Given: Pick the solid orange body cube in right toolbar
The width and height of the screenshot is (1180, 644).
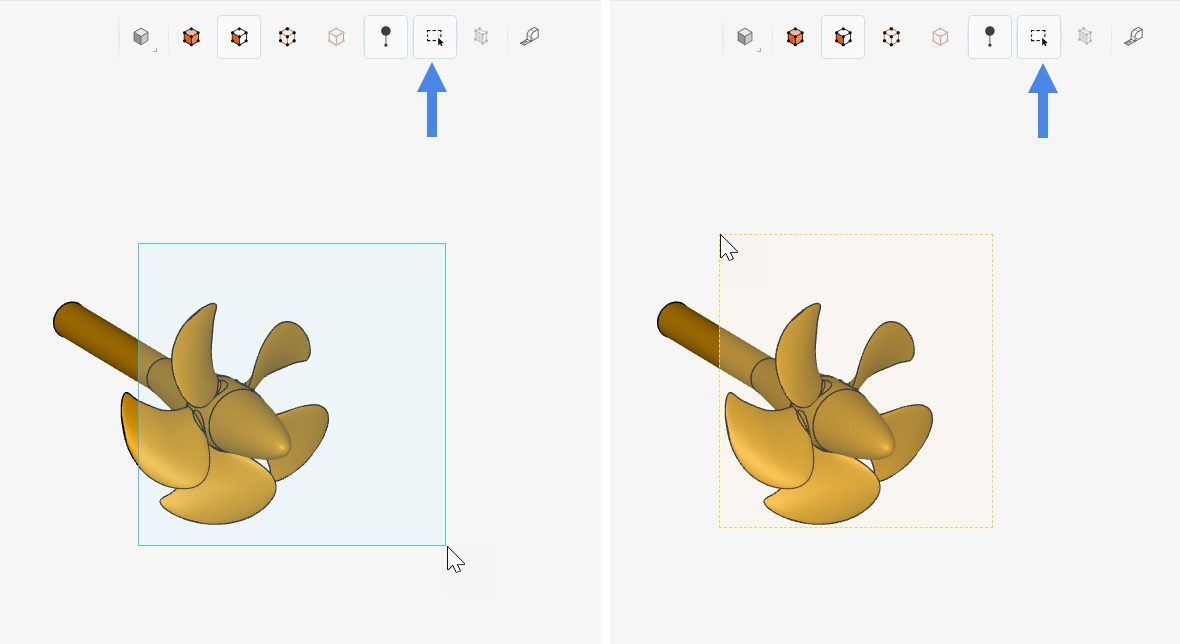Looking at the screenshot, I should coord(795,37).
